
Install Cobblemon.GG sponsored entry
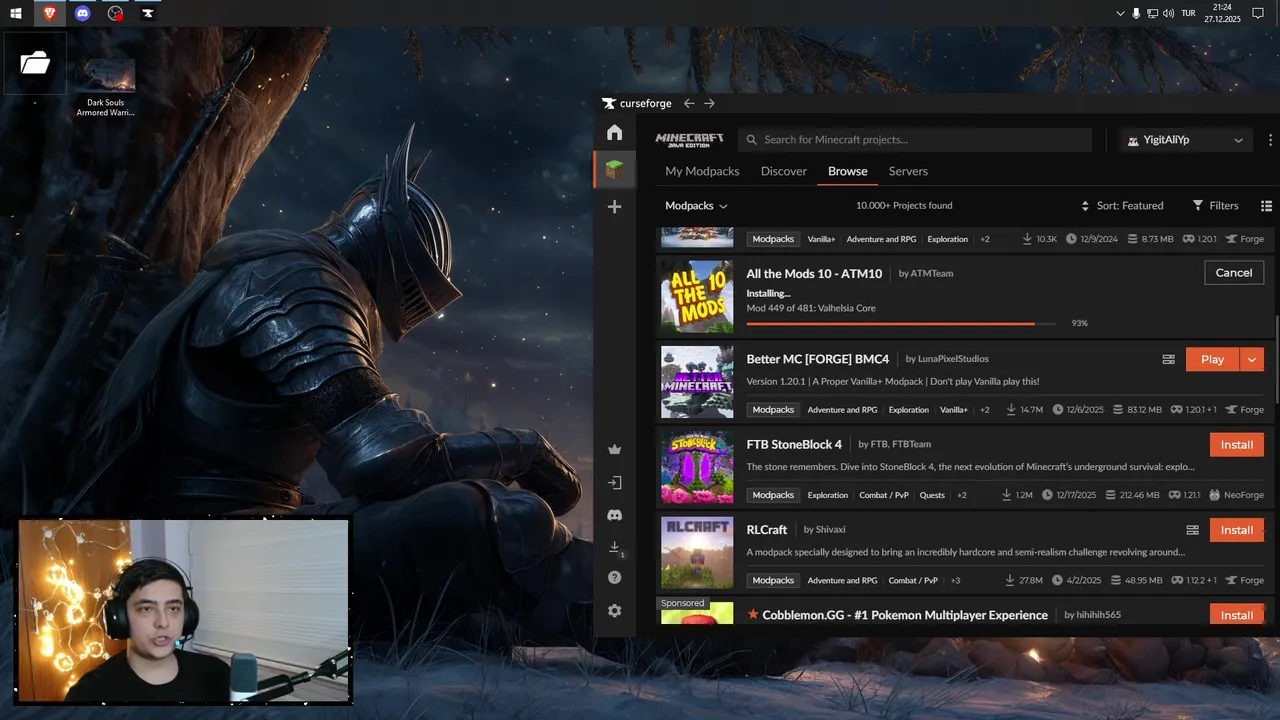[1237, 615]
